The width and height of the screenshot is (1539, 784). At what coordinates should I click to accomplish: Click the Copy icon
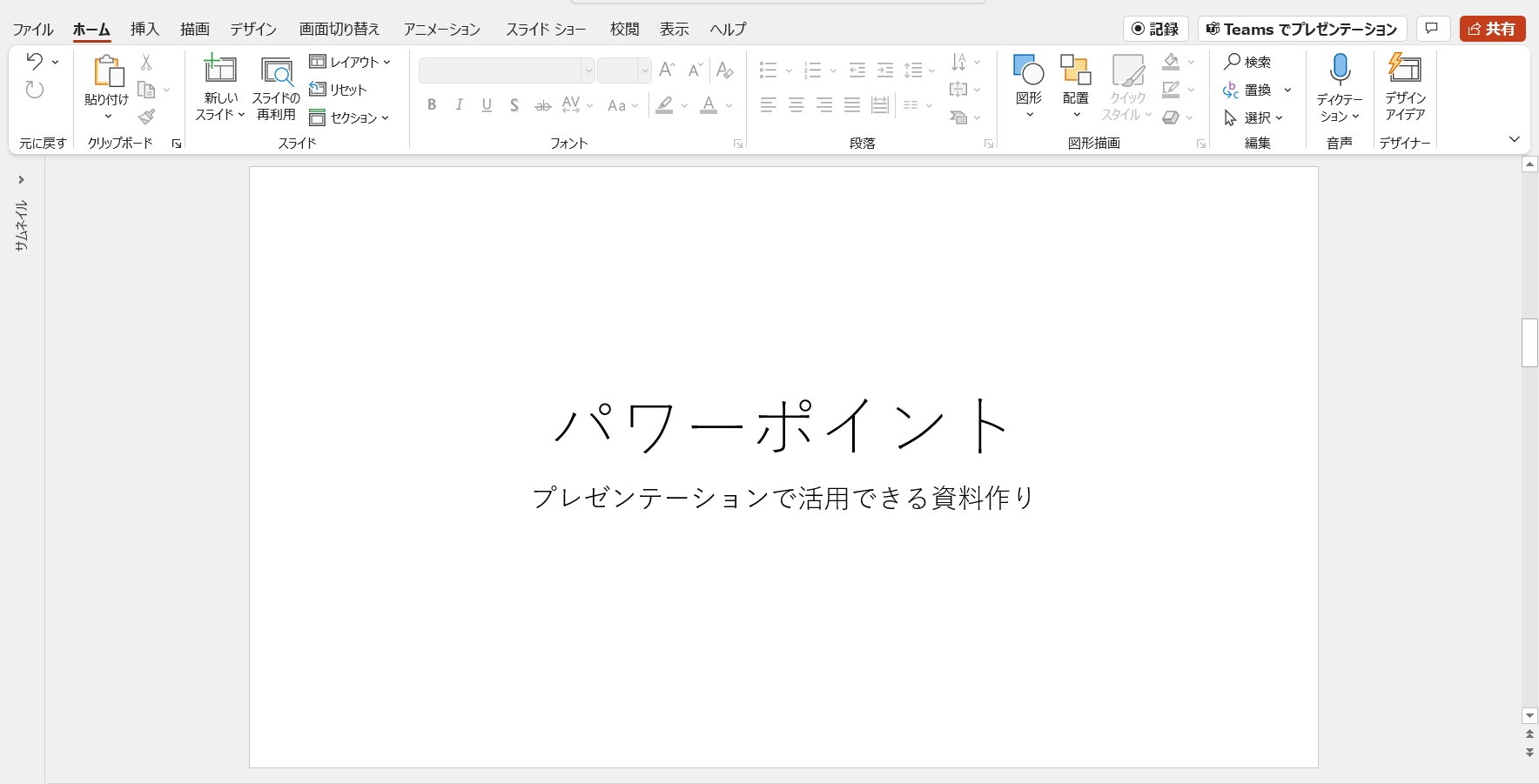(146, 90)
